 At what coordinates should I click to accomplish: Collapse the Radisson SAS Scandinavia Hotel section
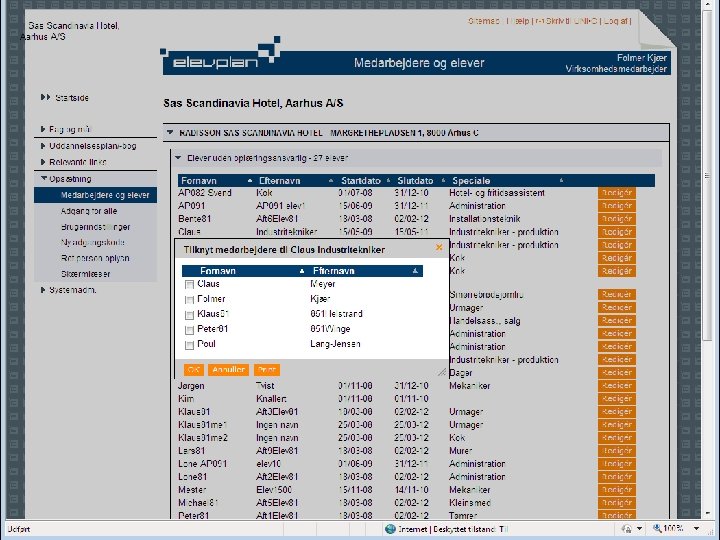170,133
